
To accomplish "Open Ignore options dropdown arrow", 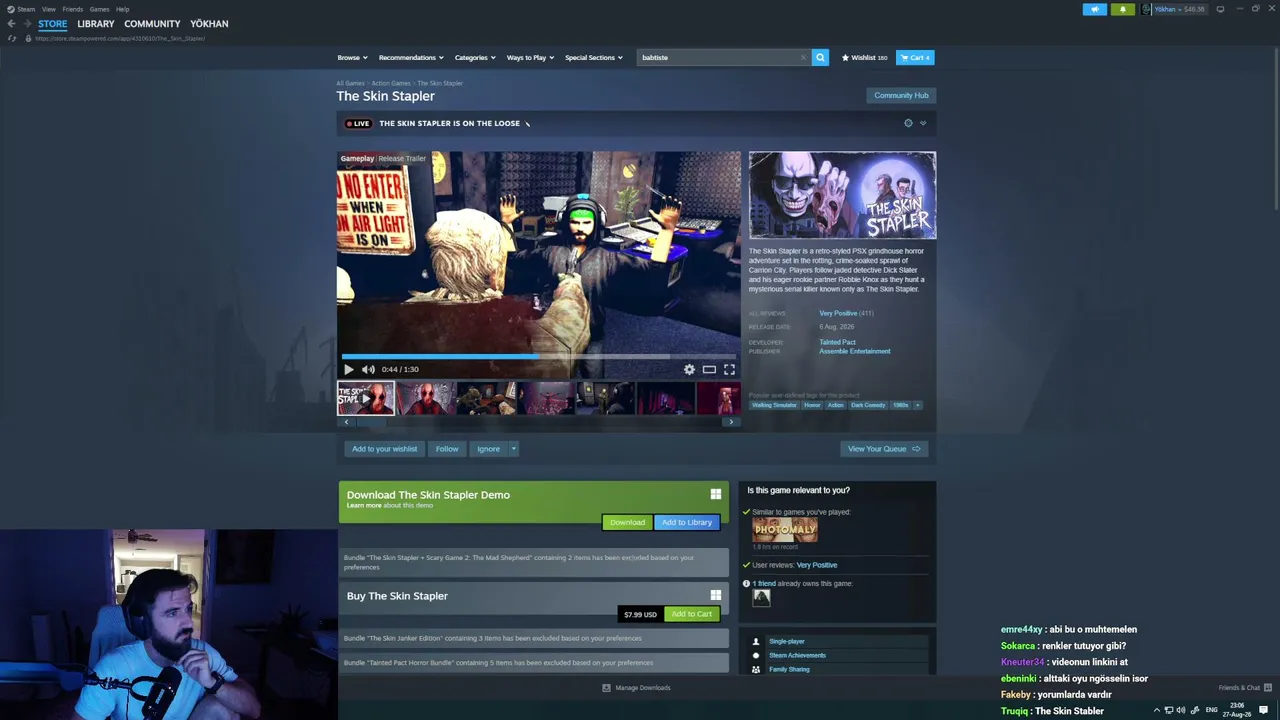I will click(514, 449).
